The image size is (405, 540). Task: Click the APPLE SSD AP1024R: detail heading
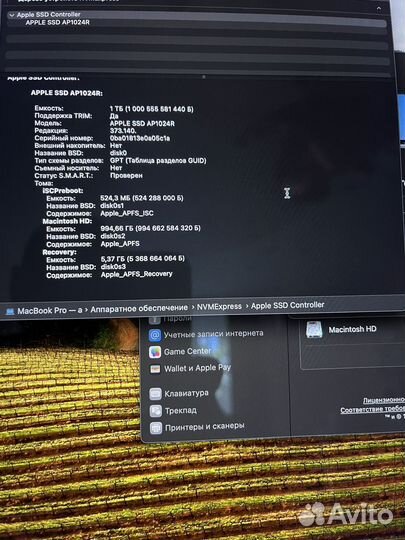(66, 93)
